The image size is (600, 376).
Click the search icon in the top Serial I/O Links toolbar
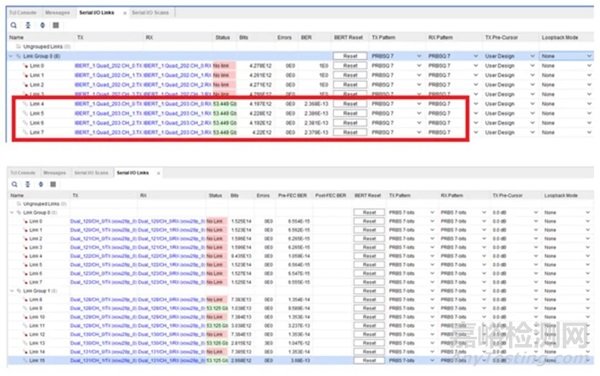click(x=14, y=25)
